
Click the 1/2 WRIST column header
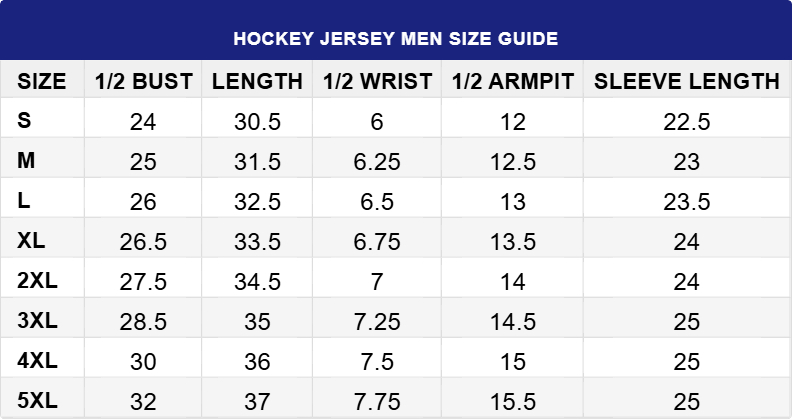coord(378,82)
